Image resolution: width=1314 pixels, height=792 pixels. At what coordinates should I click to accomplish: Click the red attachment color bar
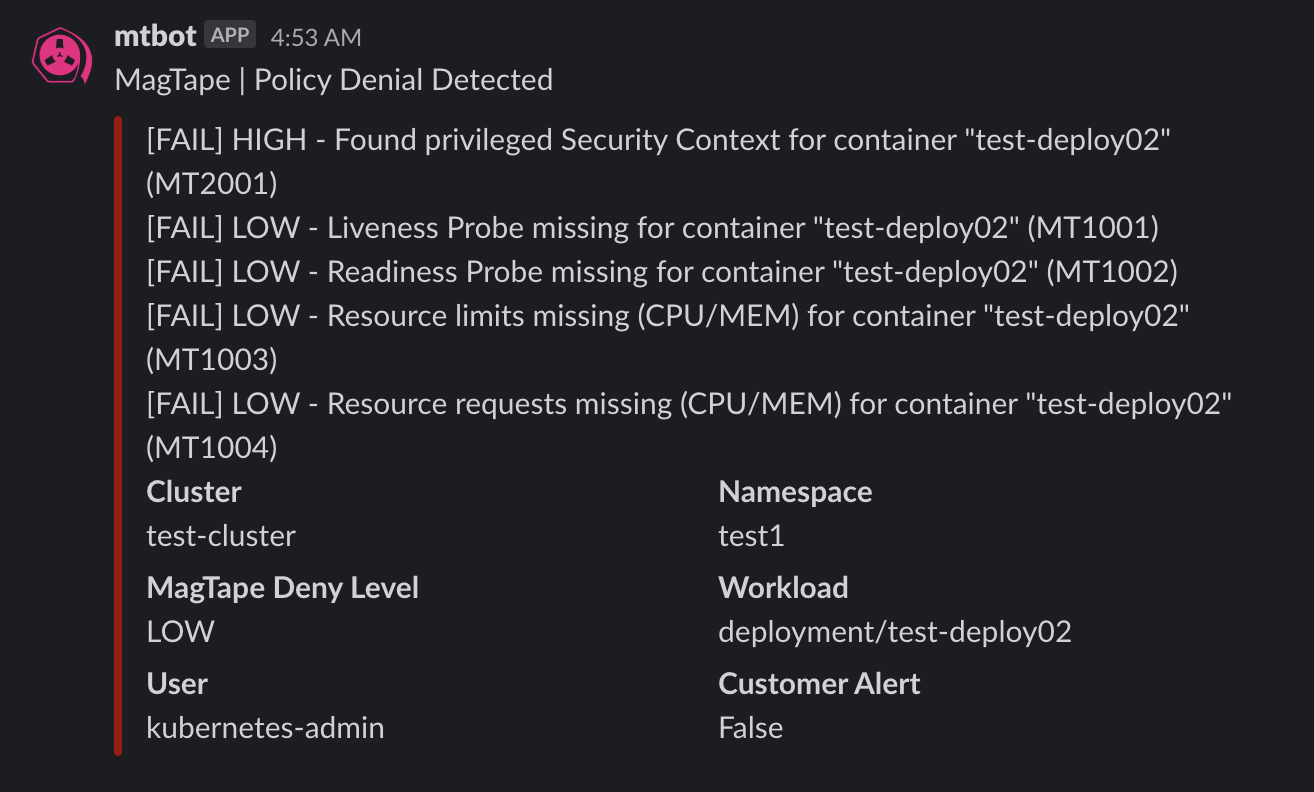[x=118, y=435]
